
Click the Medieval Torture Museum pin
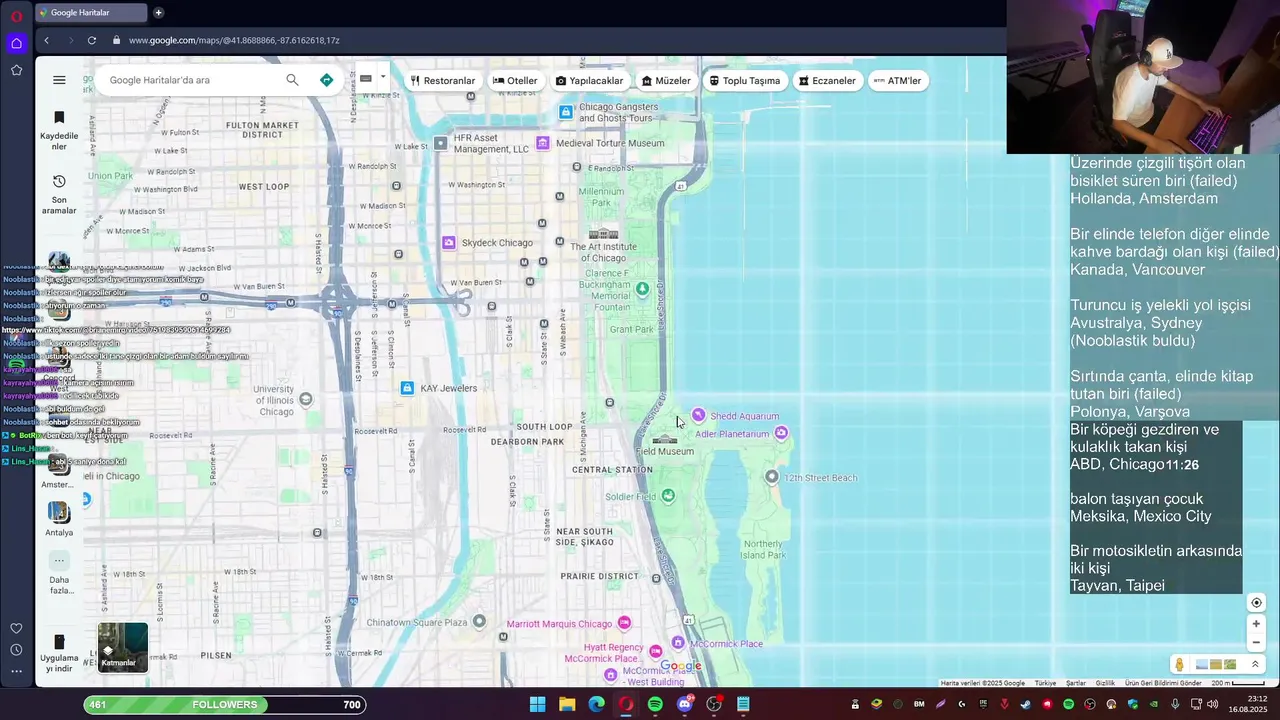[x=542, y=143]
